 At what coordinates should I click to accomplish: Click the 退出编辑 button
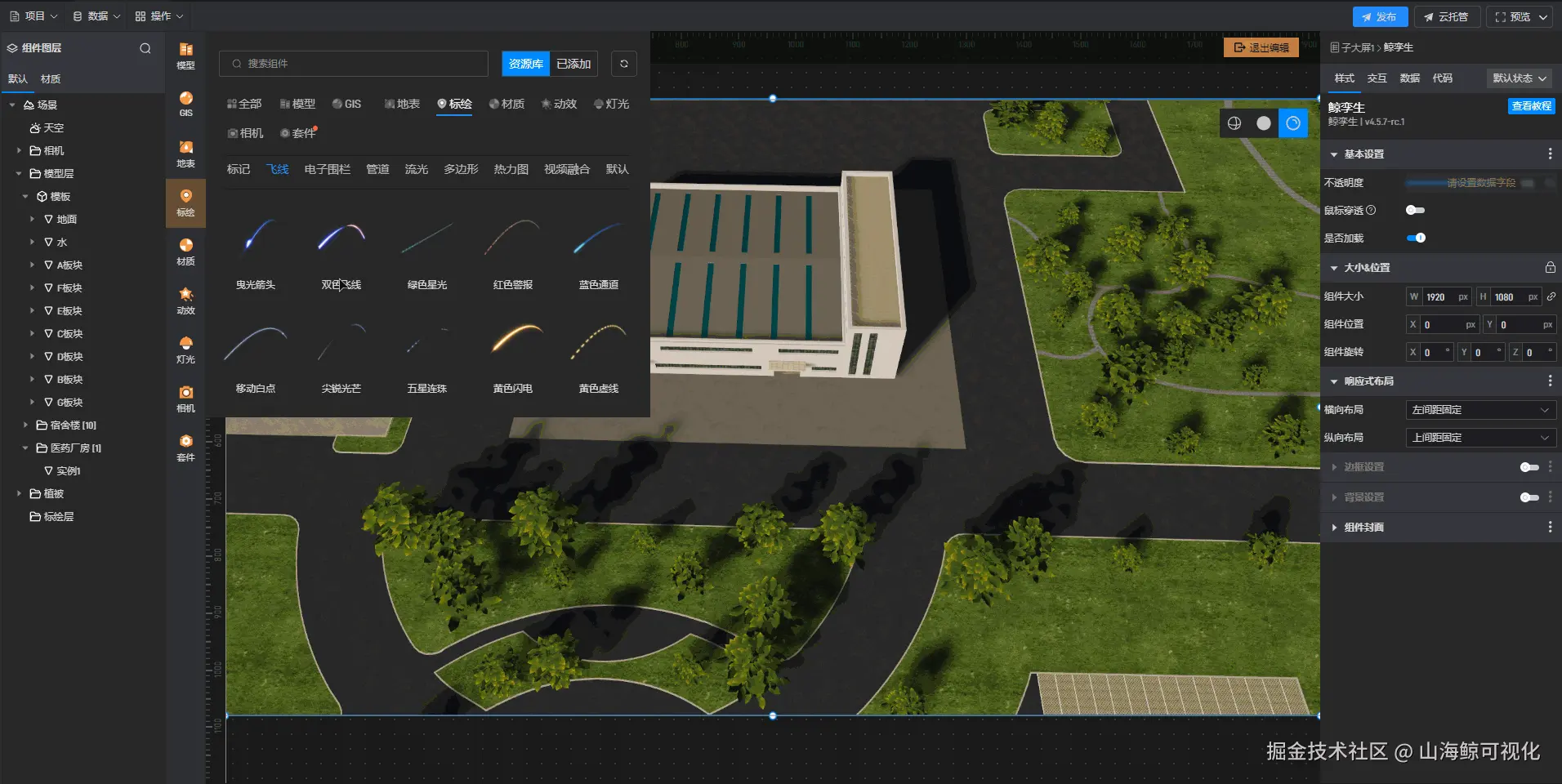[x=1261, y=47]
